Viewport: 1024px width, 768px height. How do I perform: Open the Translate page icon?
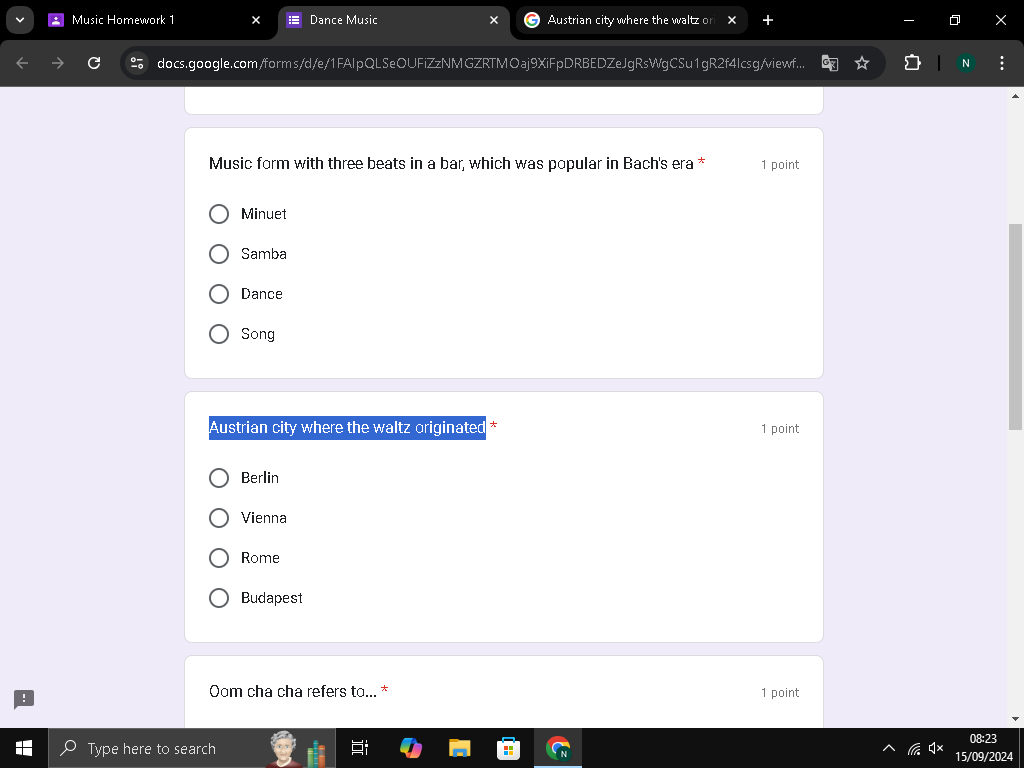coord(829,63)
